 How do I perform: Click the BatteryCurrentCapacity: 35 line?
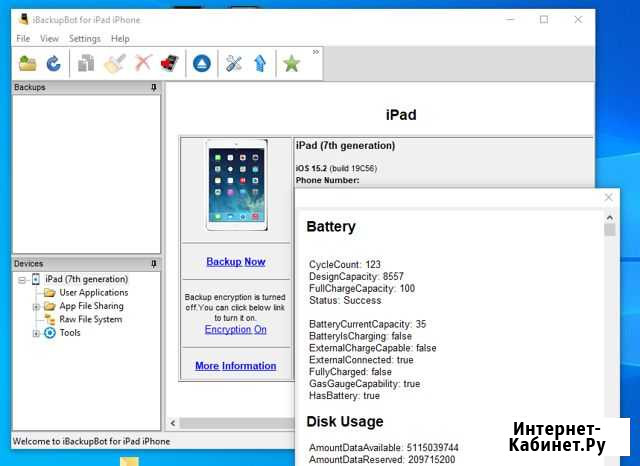pos(367,324)
